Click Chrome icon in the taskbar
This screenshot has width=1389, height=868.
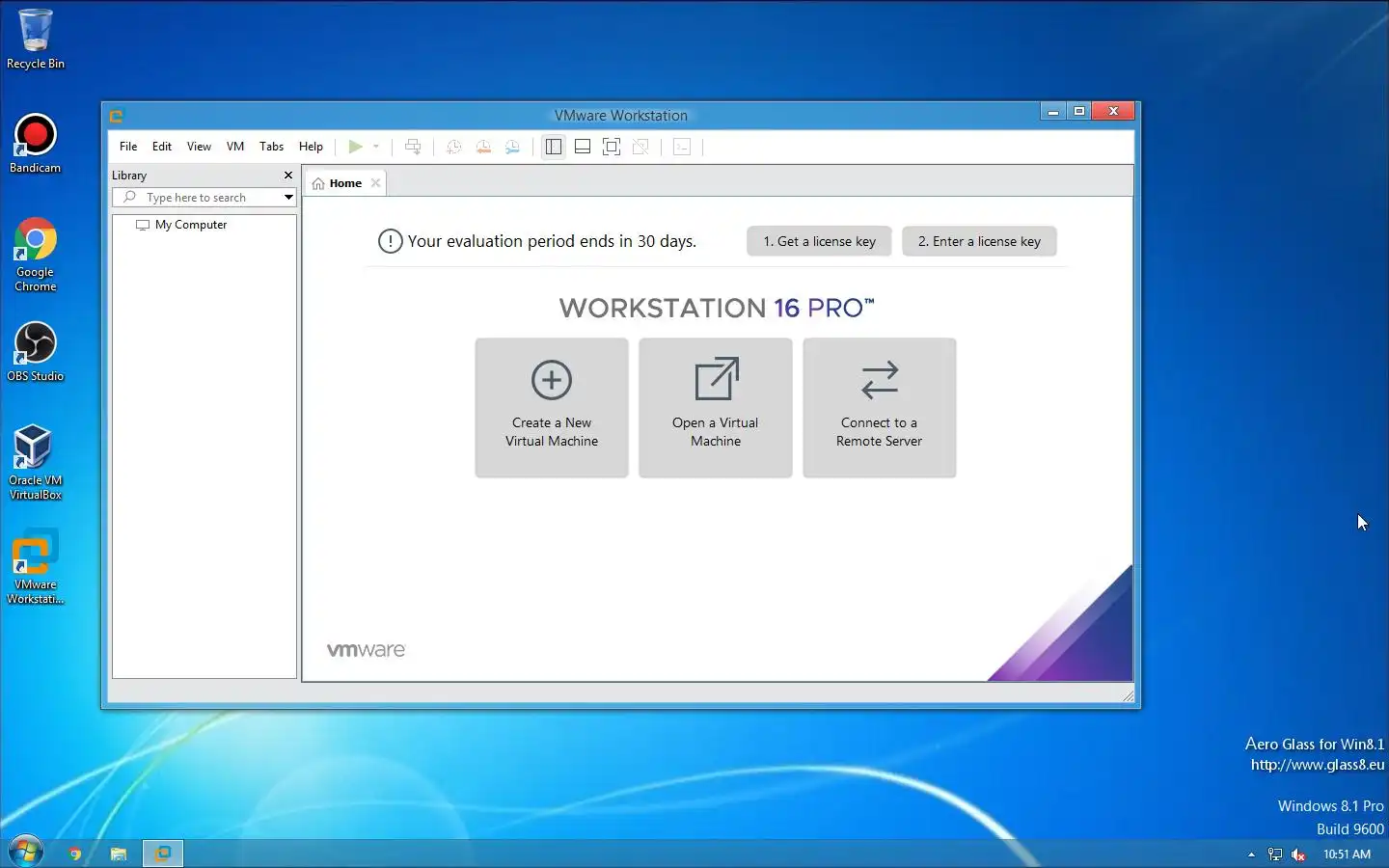(x=74, y=854)
